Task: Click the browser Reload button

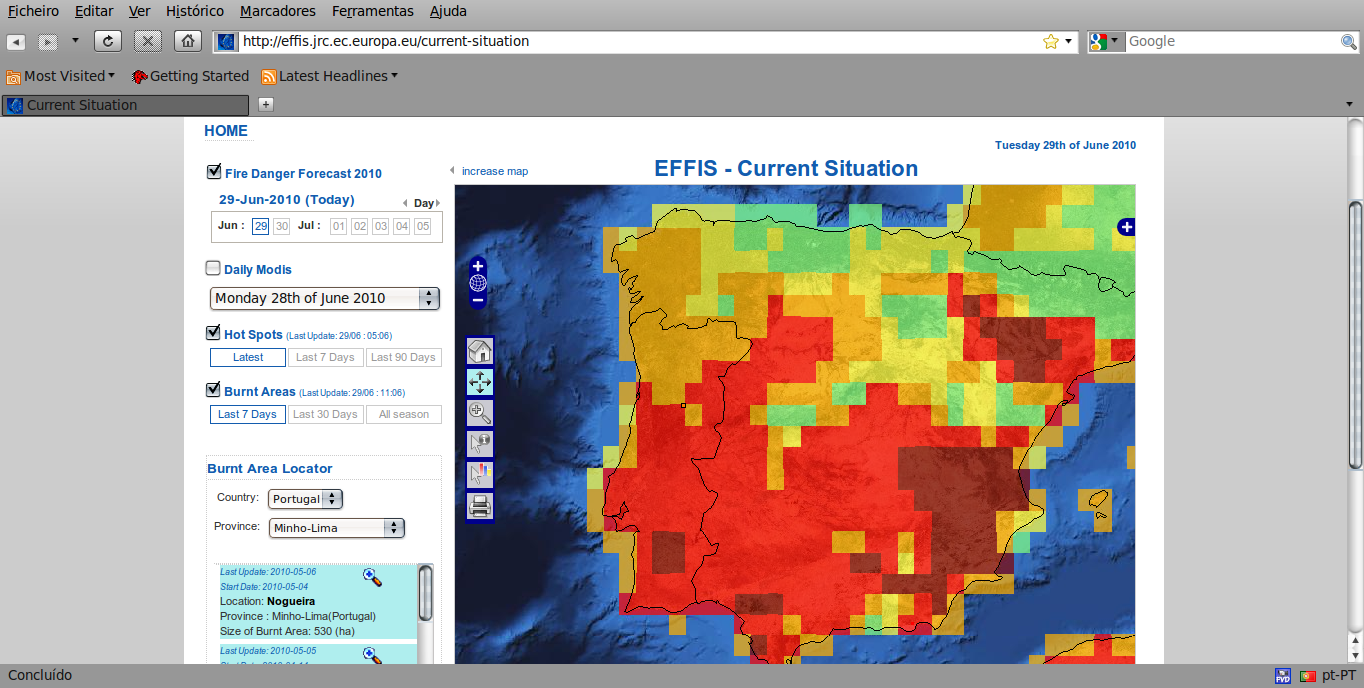Action: point(107,41)
